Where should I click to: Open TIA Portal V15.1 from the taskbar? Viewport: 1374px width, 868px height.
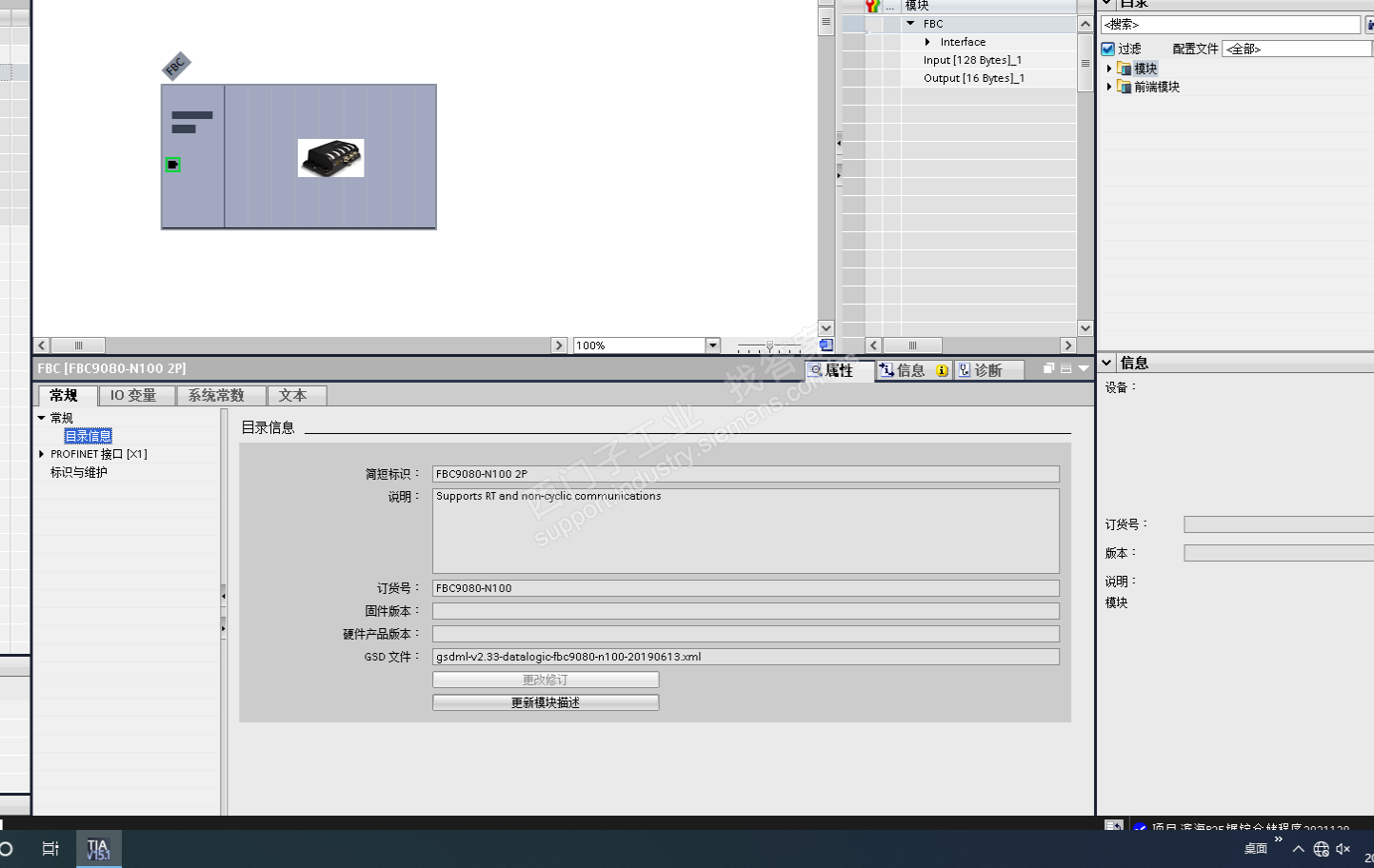[98, 849]
